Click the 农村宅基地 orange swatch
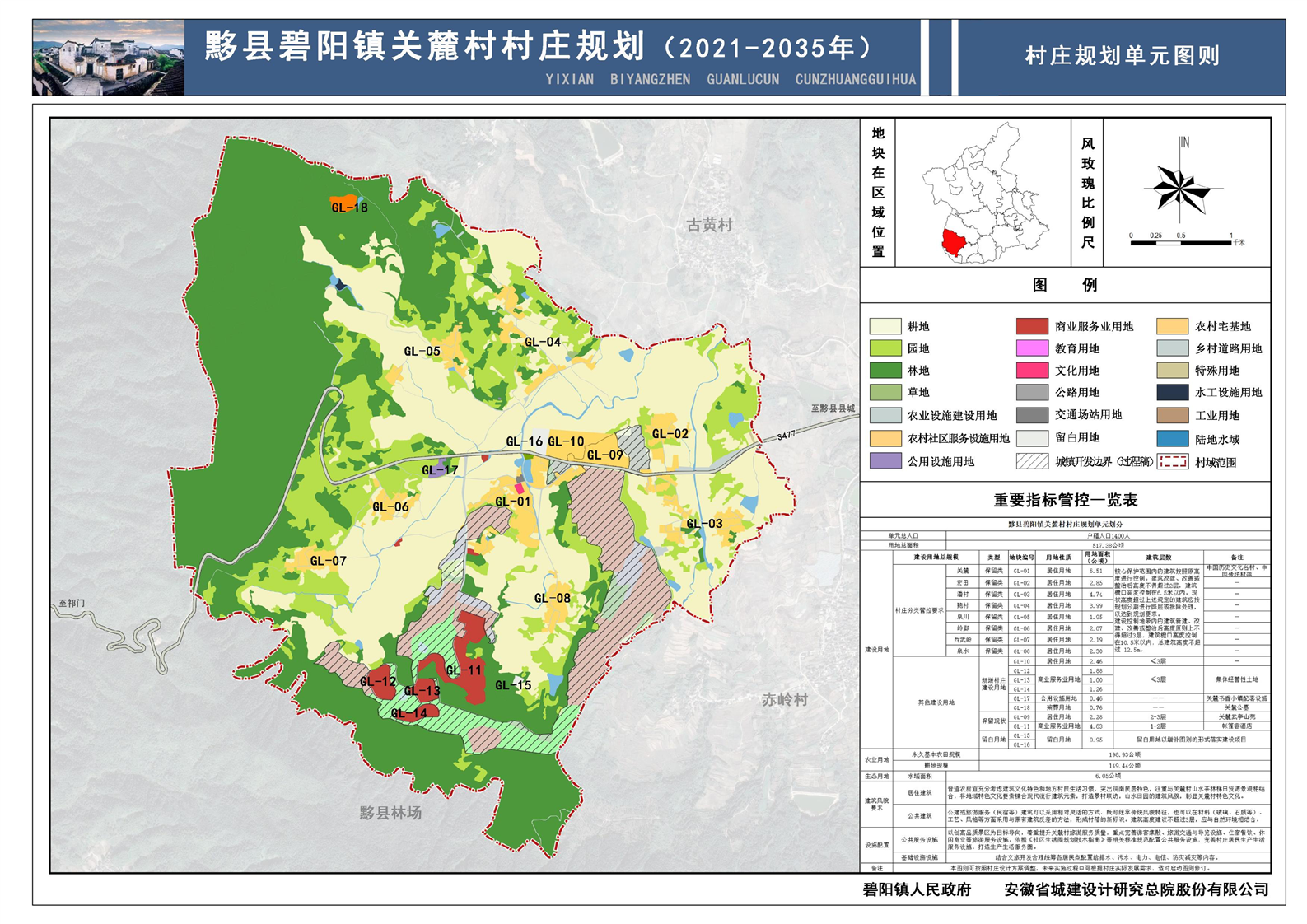This screenshot has height=924, width=1307. tap(1173, 326)
